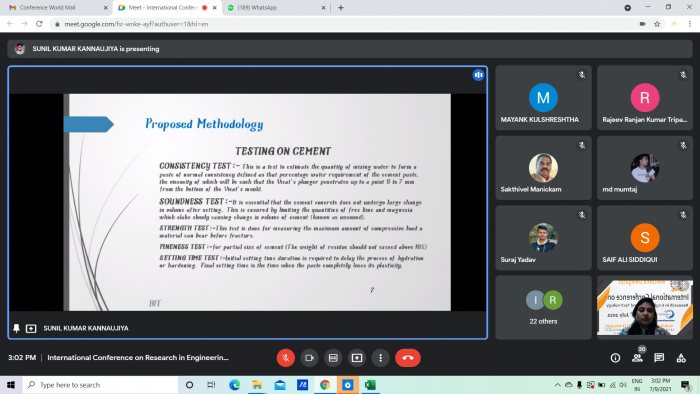Click the Present now screen-share icon
This screenshot has width=700, height=394.
point(357,358)
